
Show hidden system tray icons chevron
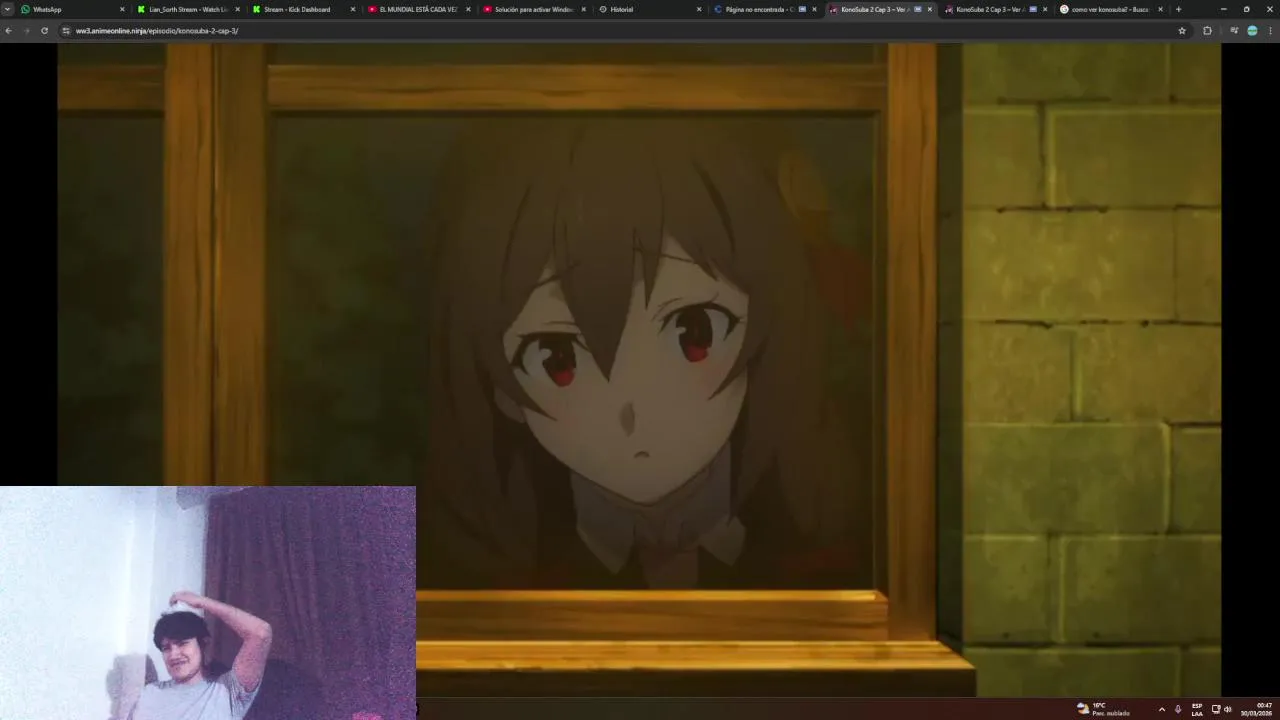[1161, 709]
